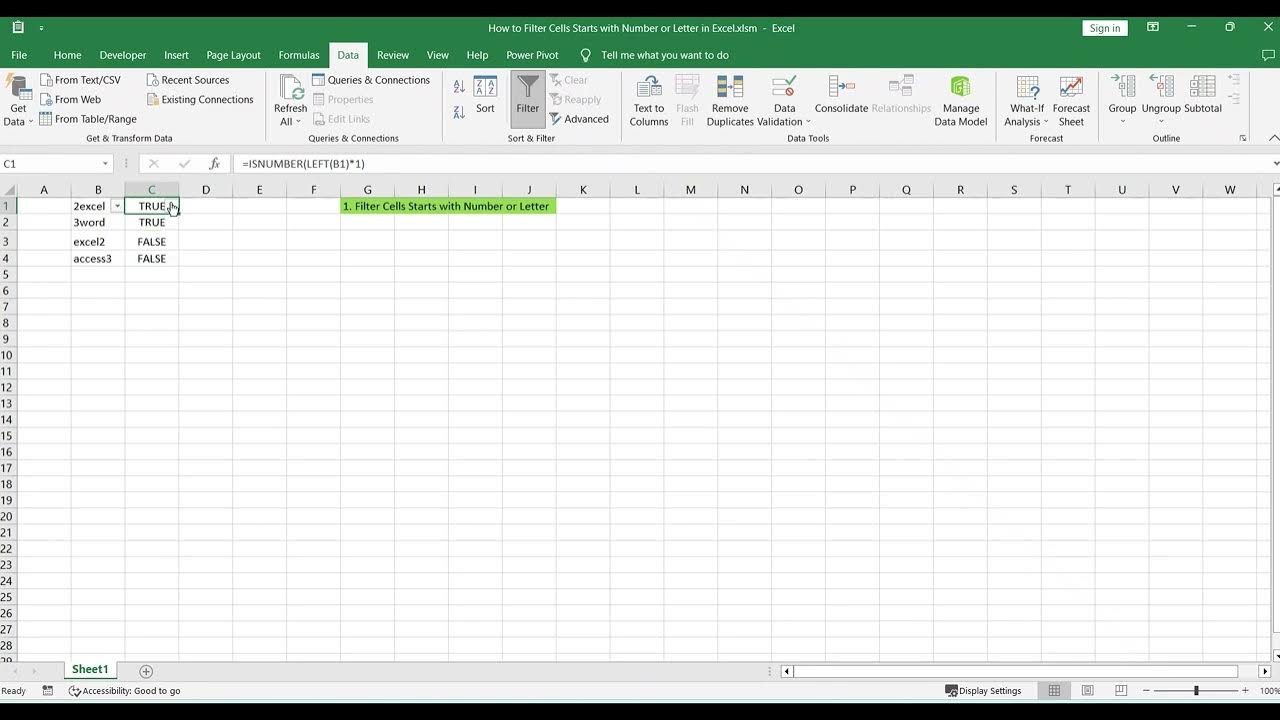The width and height of the screenshot is (1280, 720).
Task: Open Data Validation dropdown arrow
Action: point(808,122)
